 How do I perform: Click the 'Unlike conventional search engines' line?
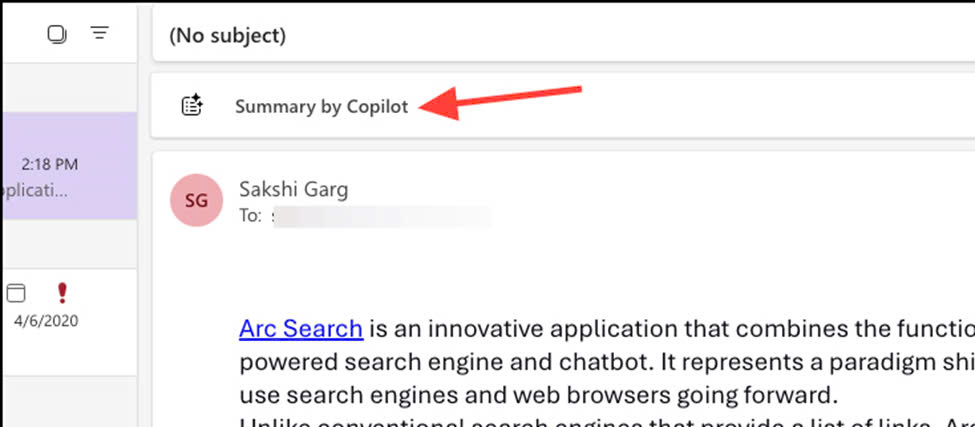[x=607, y=422]
